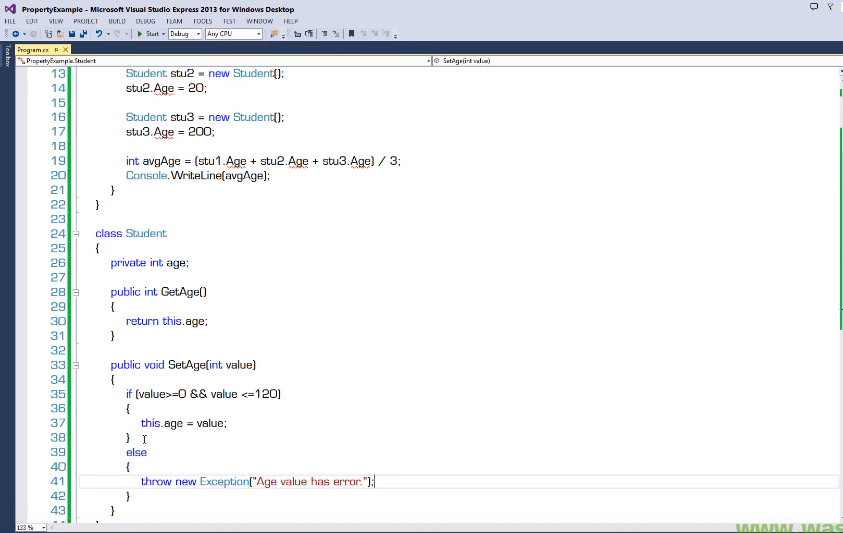Viewport: 843px width, 533px height.
Task: Click the Find in Files toolbar icon
Action: (x=274, y=34)
